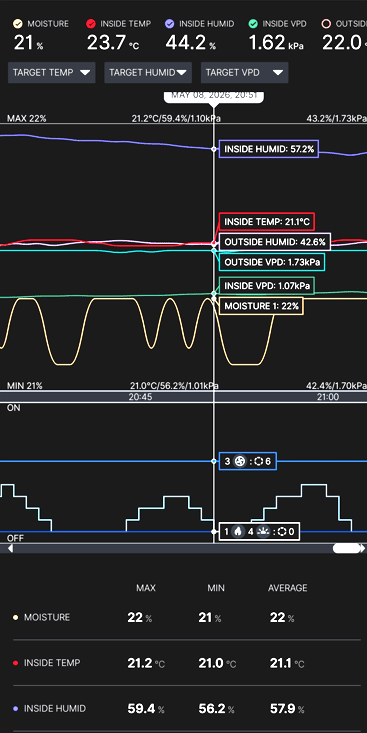
Task: Click the Inside VPD 1.07kPa tooltip label
Action: pos(266,286)
